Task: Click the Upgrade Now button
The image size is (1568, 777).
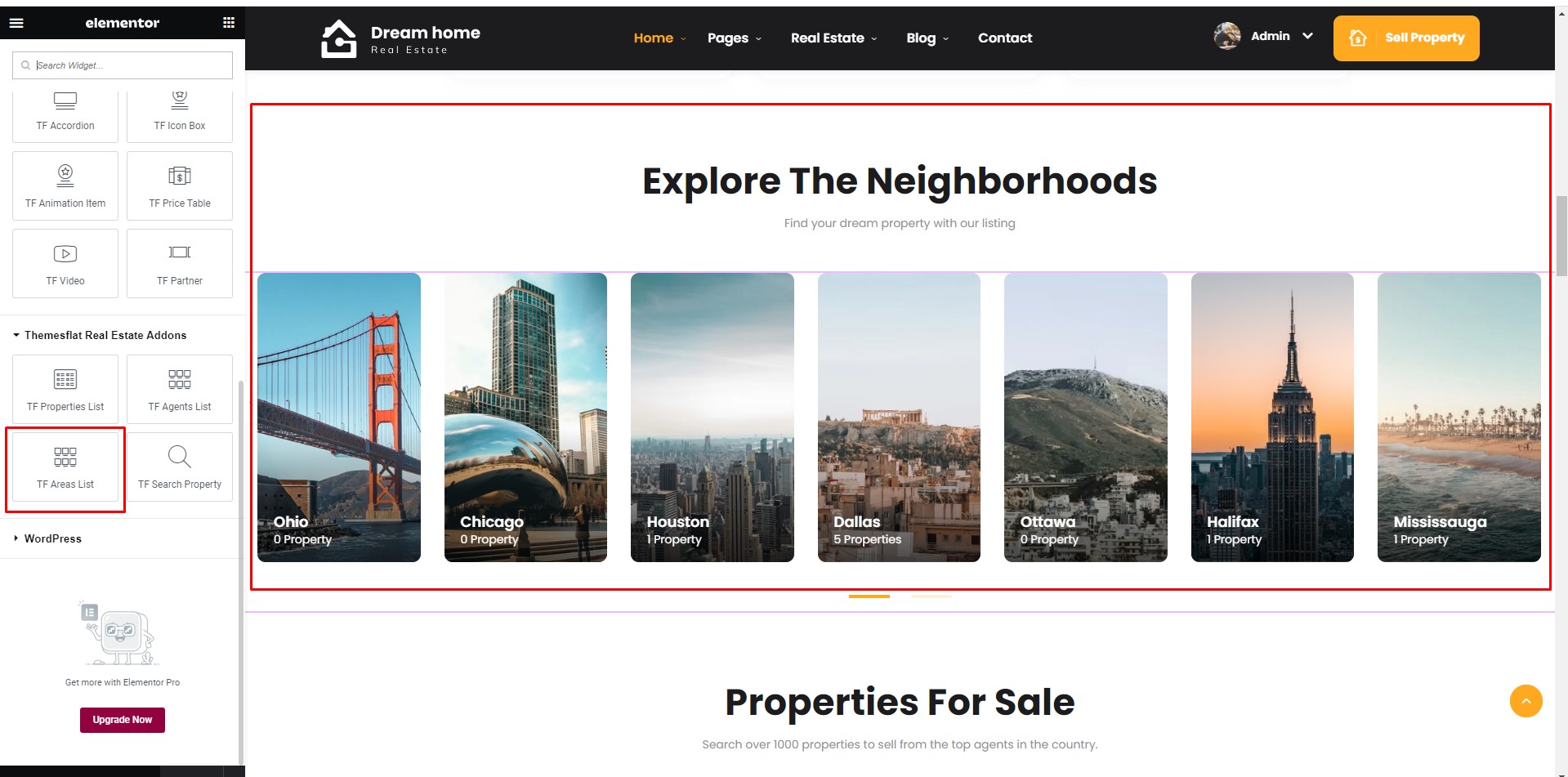Action: coord(123,720)
